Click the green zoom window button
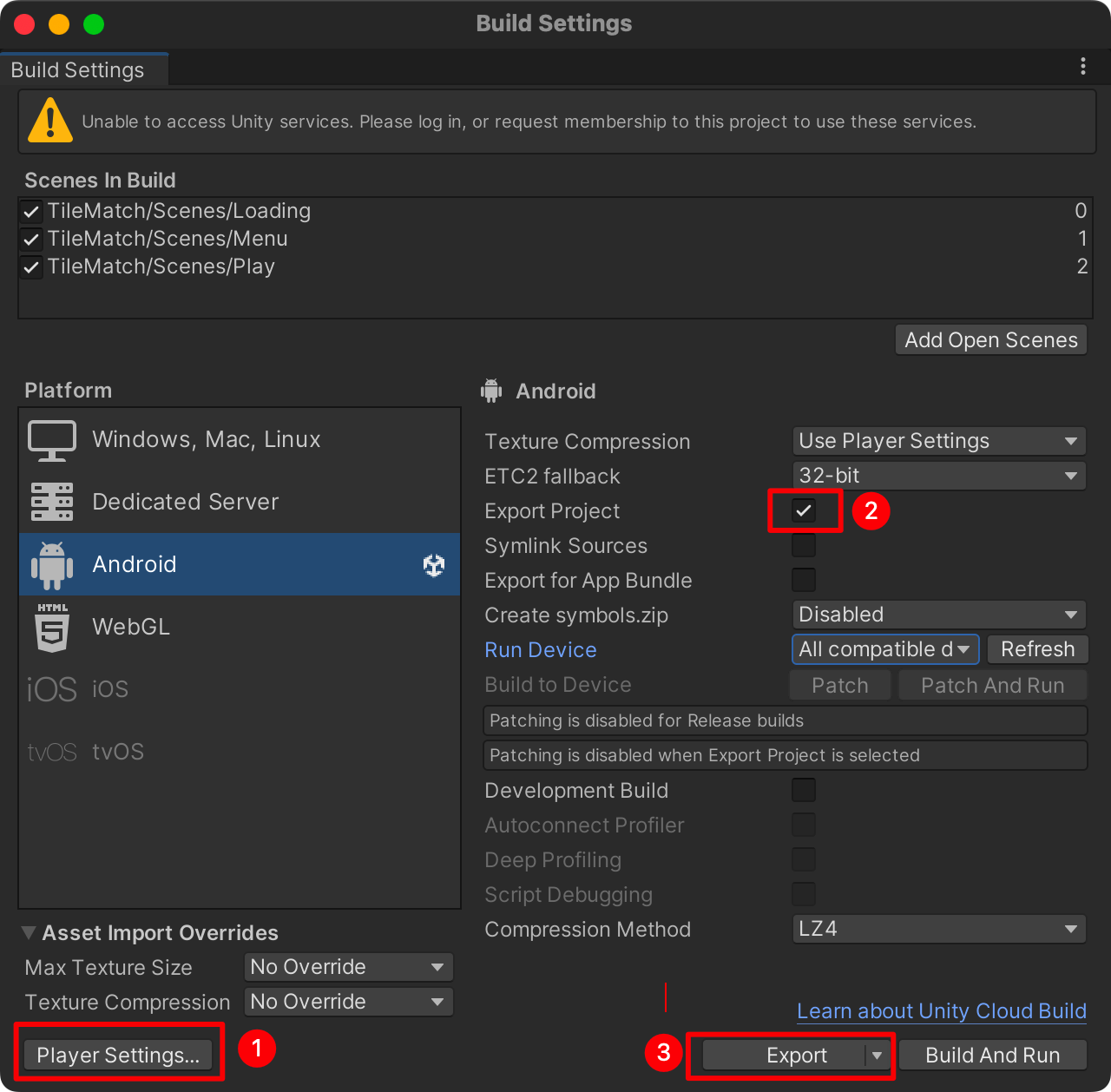The height and width of the screenshot is (1092, 1111). click(94, 24)
